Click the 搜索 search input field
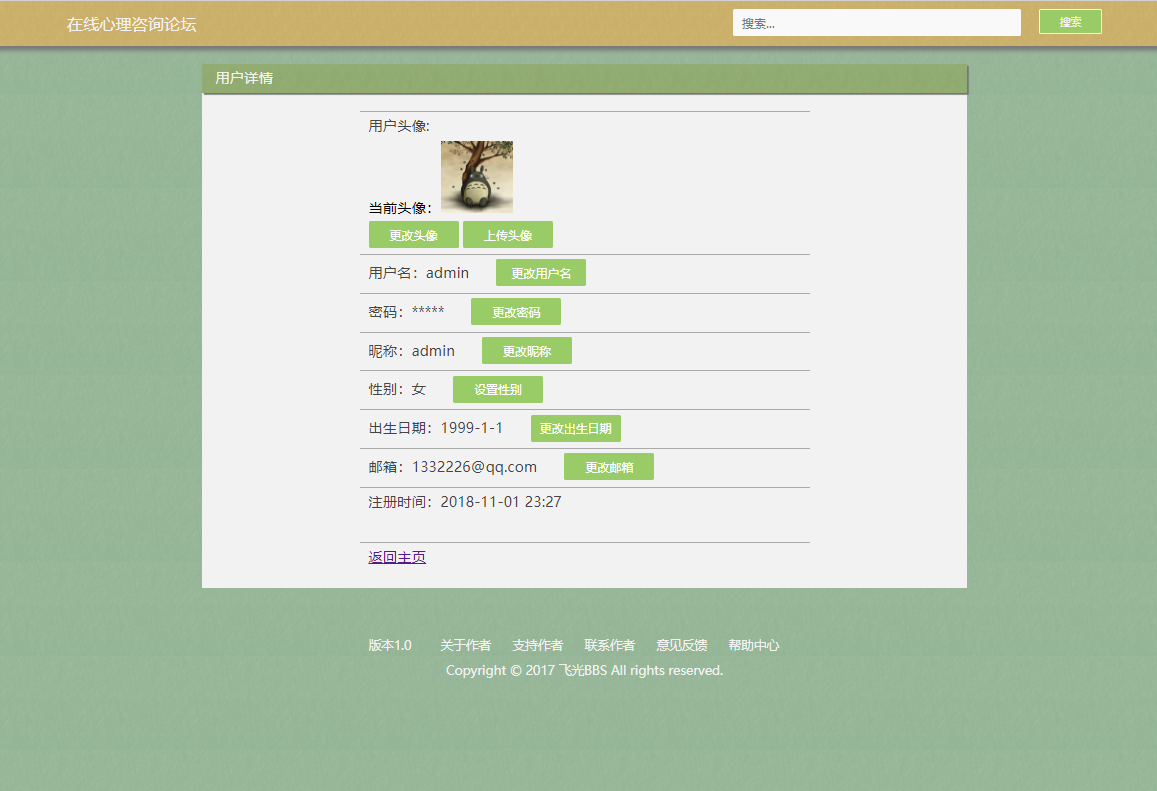This screenshot has width=1157, height=791. coord(877,21)
